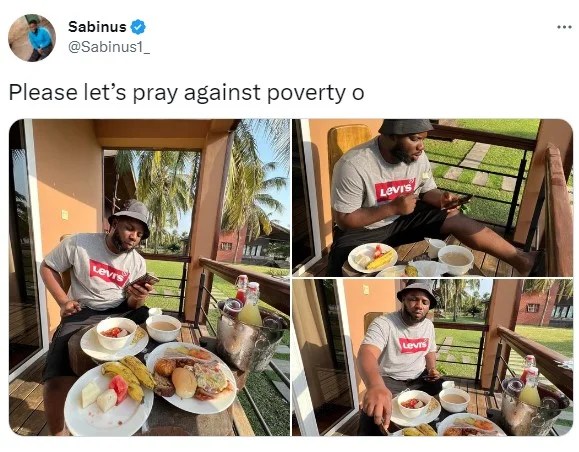The image size is (579, 452).
Task: Click the phone held in the left photo
Action: coord(142,281)
